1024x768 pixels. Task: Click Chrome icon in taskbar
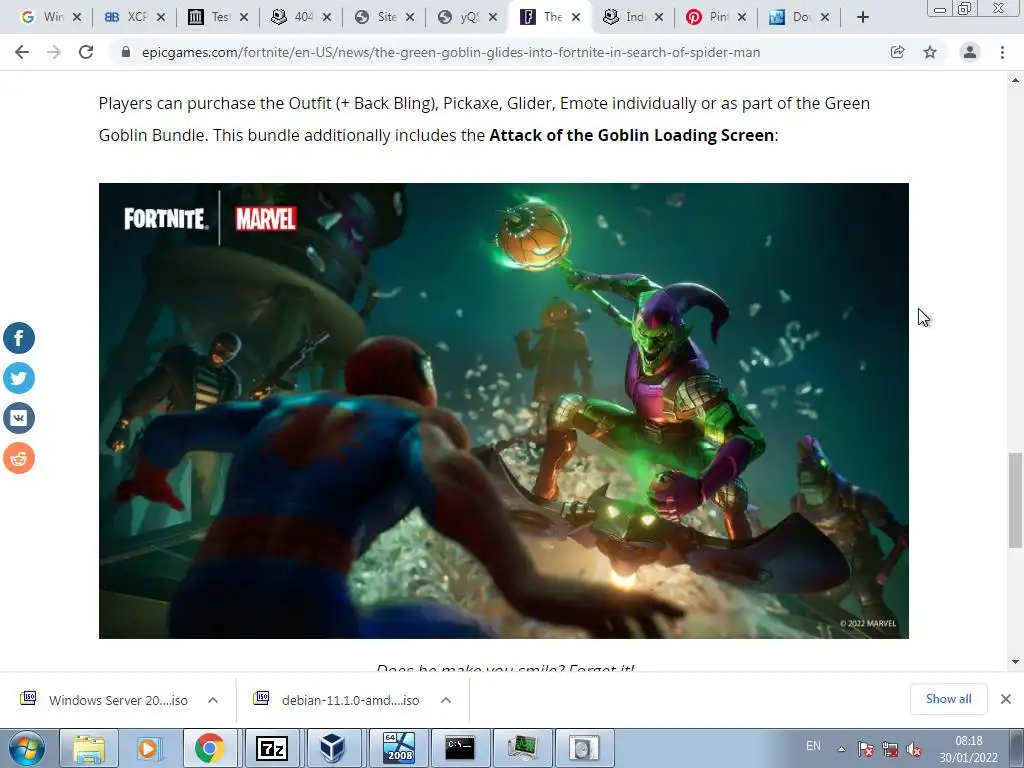[210, 748]
